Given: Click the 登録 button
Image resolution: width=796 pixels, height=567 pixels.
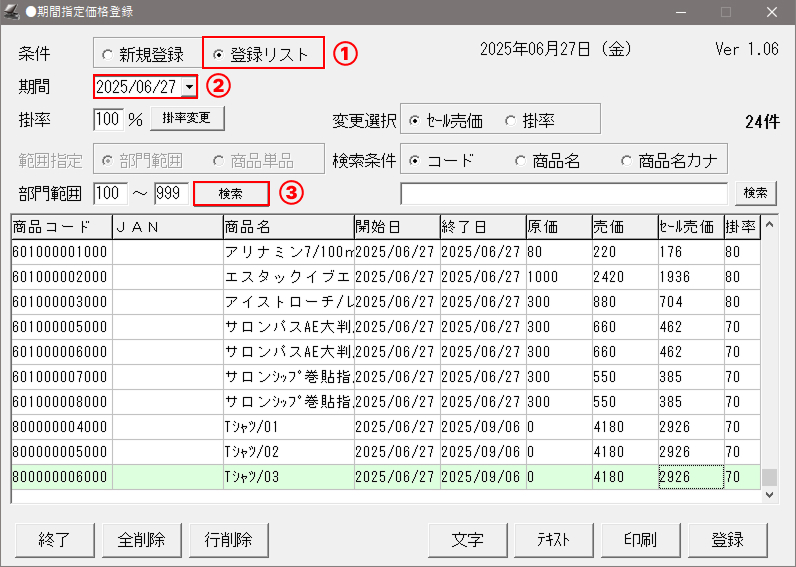Looking at the screenshot, I should [x=727, y=540].
